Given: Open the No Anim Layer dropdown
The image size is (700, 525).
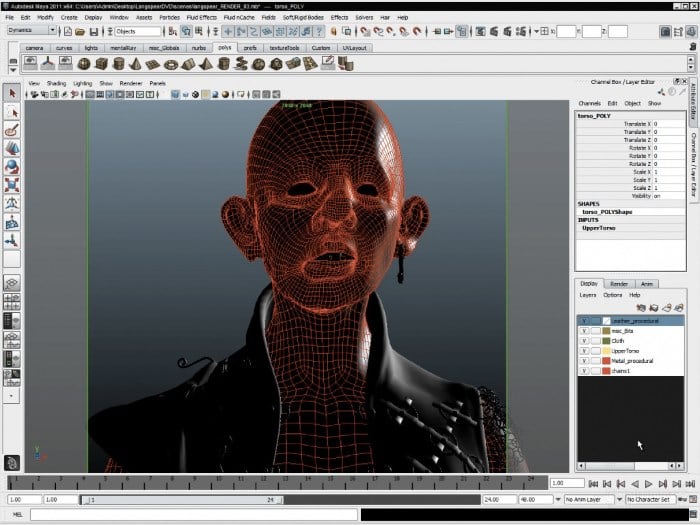Looking at the screenshot, I should (591, 498).
